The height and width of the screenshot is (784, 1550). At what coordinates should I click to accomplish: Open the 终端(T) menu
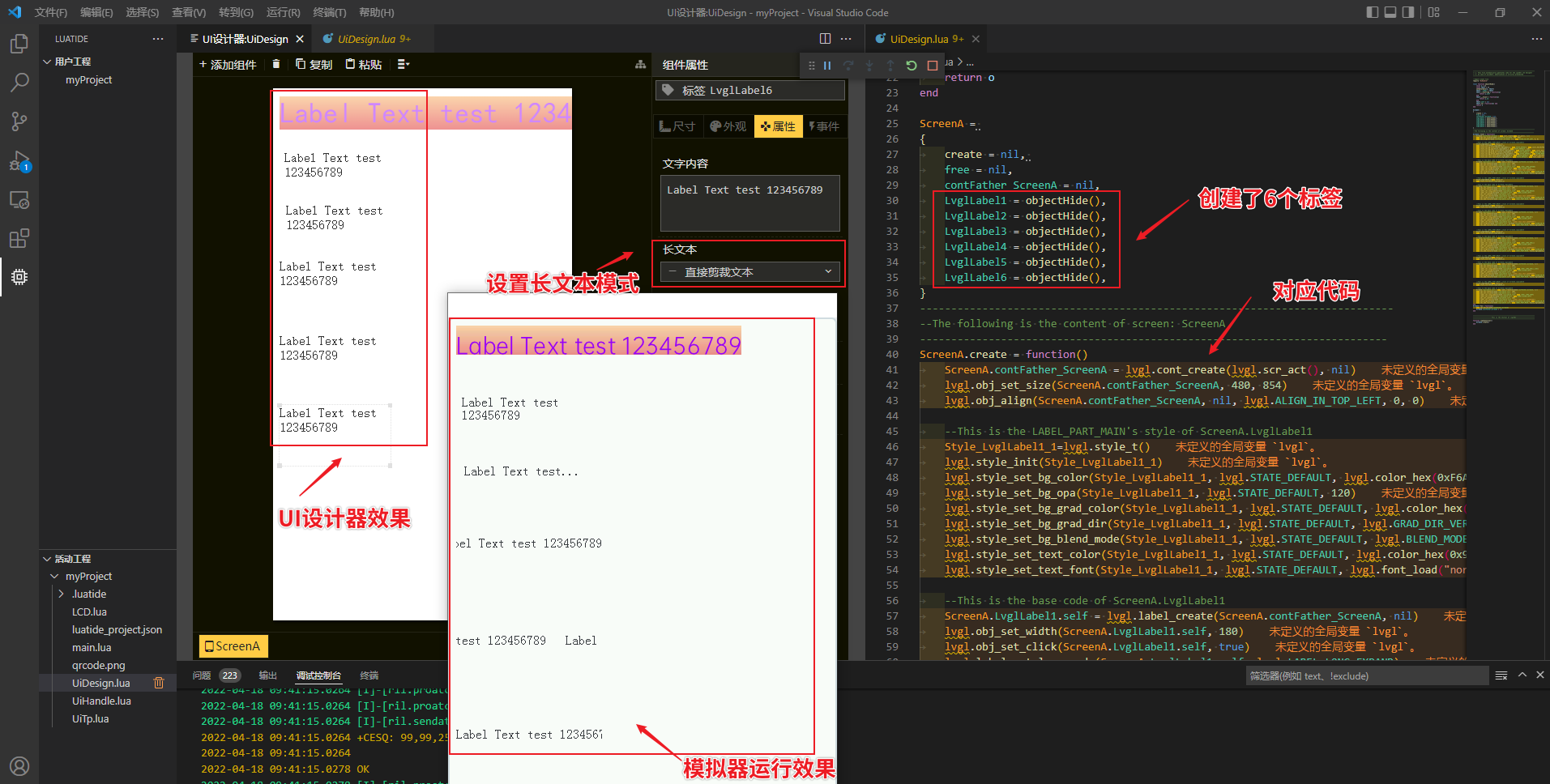pyautogui.click(x=329, y=12)
